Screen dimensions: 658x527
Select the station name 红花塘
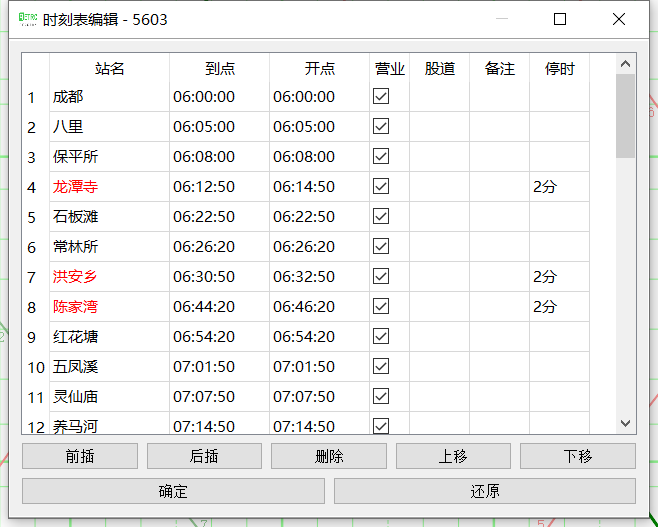point(76,337)
